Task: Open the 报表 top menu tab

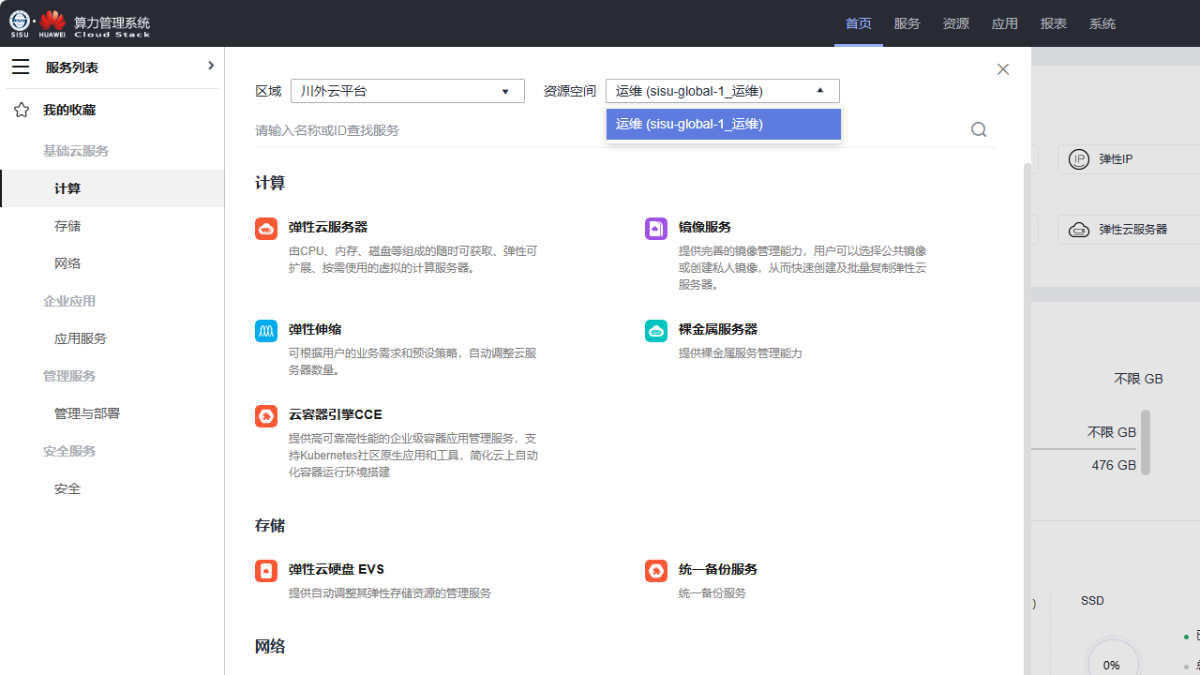Action: 1053,24
